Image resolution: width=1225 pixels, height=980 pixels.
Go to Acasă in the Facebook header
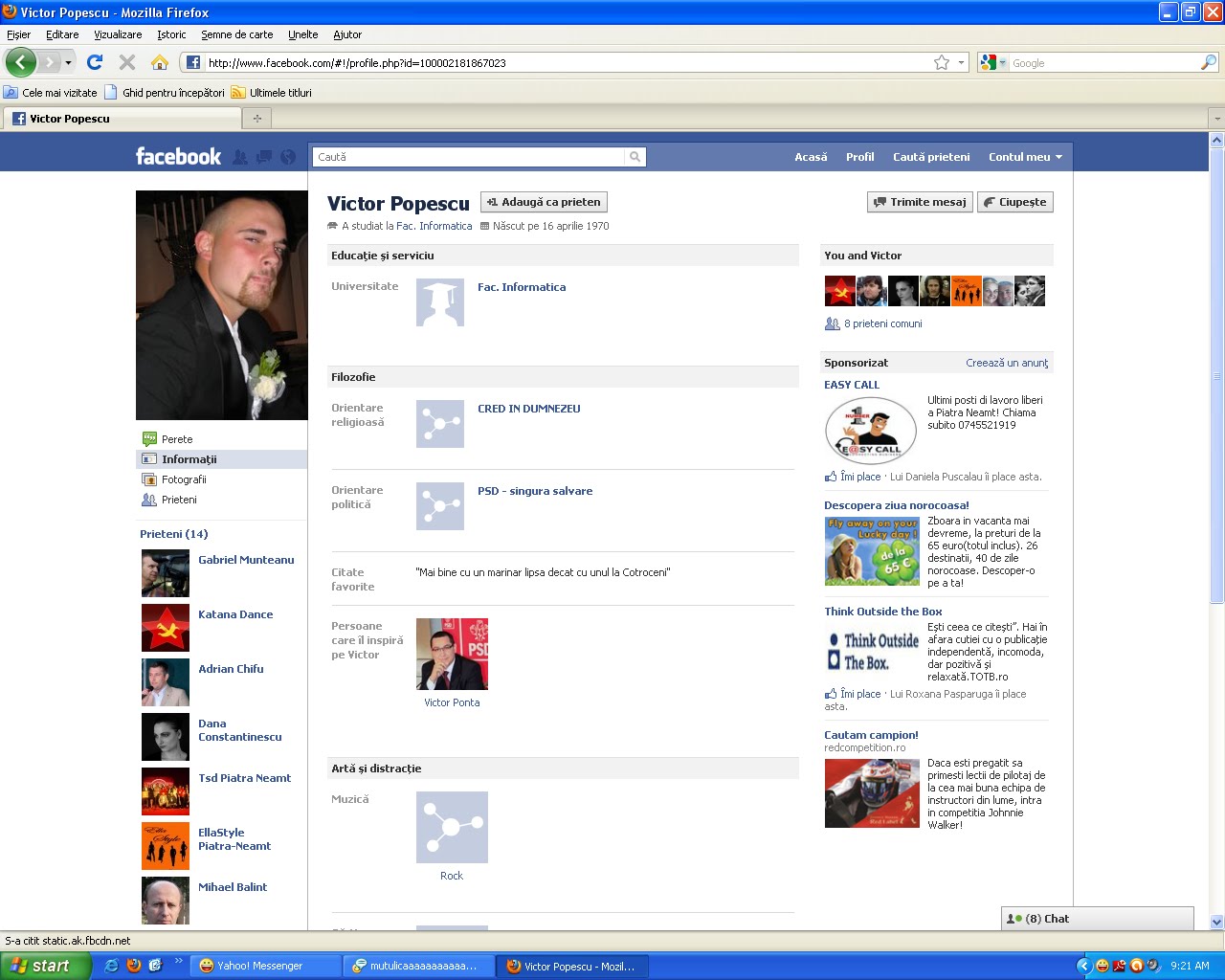811,157
